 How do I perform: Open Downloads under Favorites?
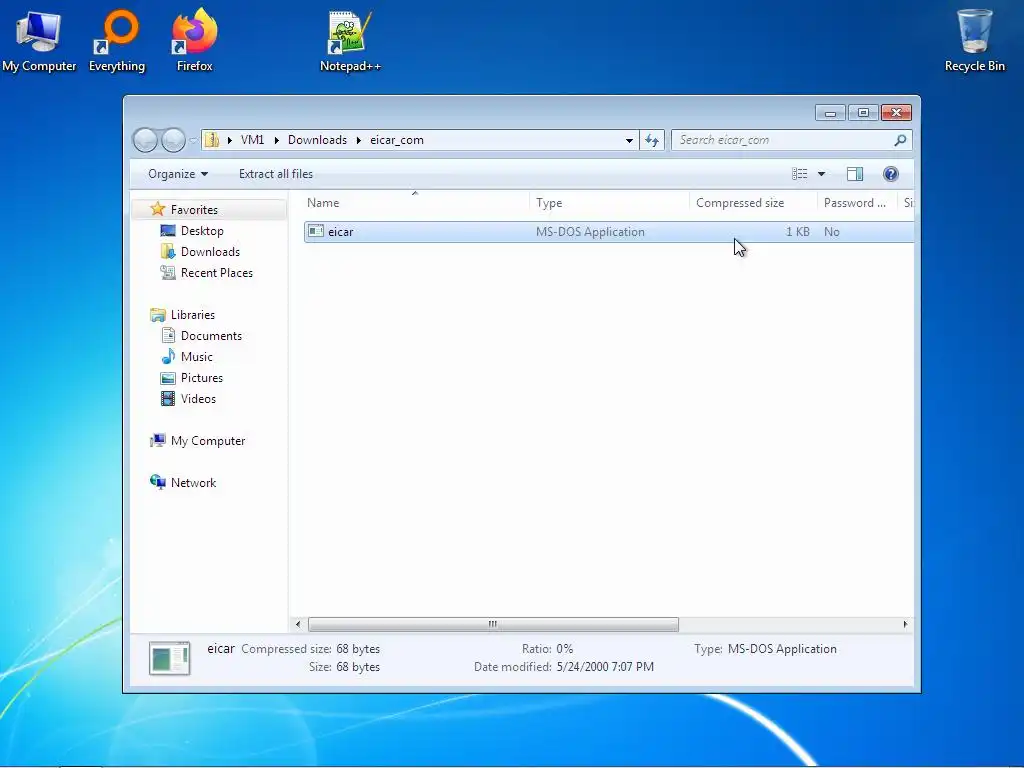[210, 251]
